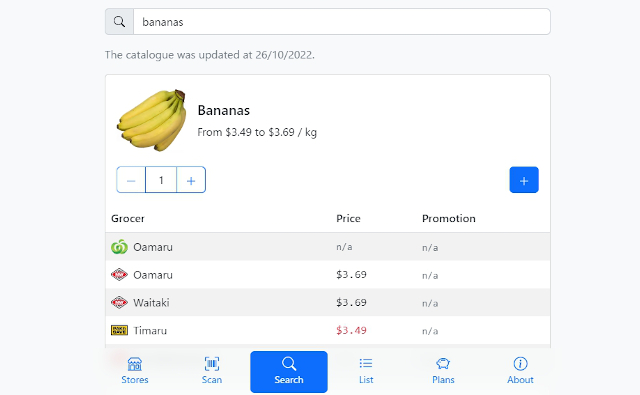Image resolution: width=640 pixels, height=395 pixels.
Task: Click the Bananas product image
Action: pyautogui.click(x=152, y=120)
